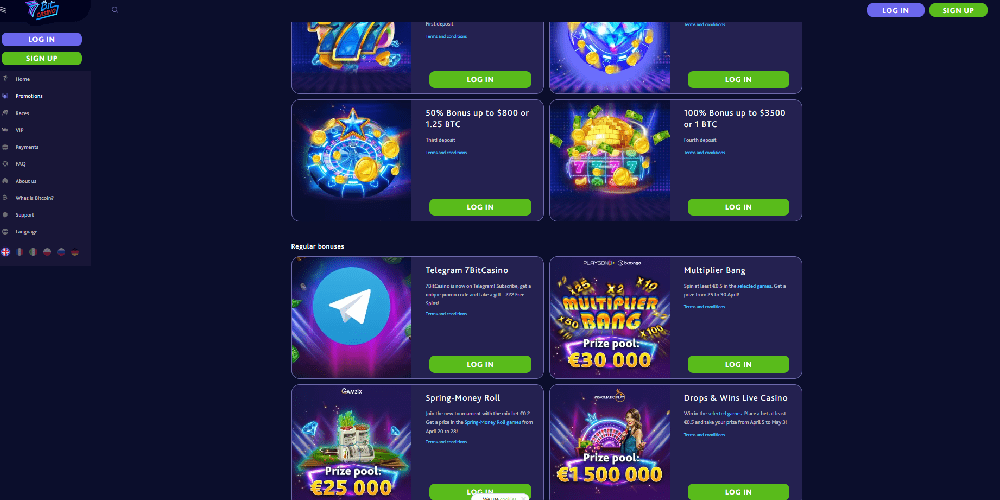Viewport: 1000px width, 500px height.
Task: Click the search magnifier icon in header
Action: point(115,10)
